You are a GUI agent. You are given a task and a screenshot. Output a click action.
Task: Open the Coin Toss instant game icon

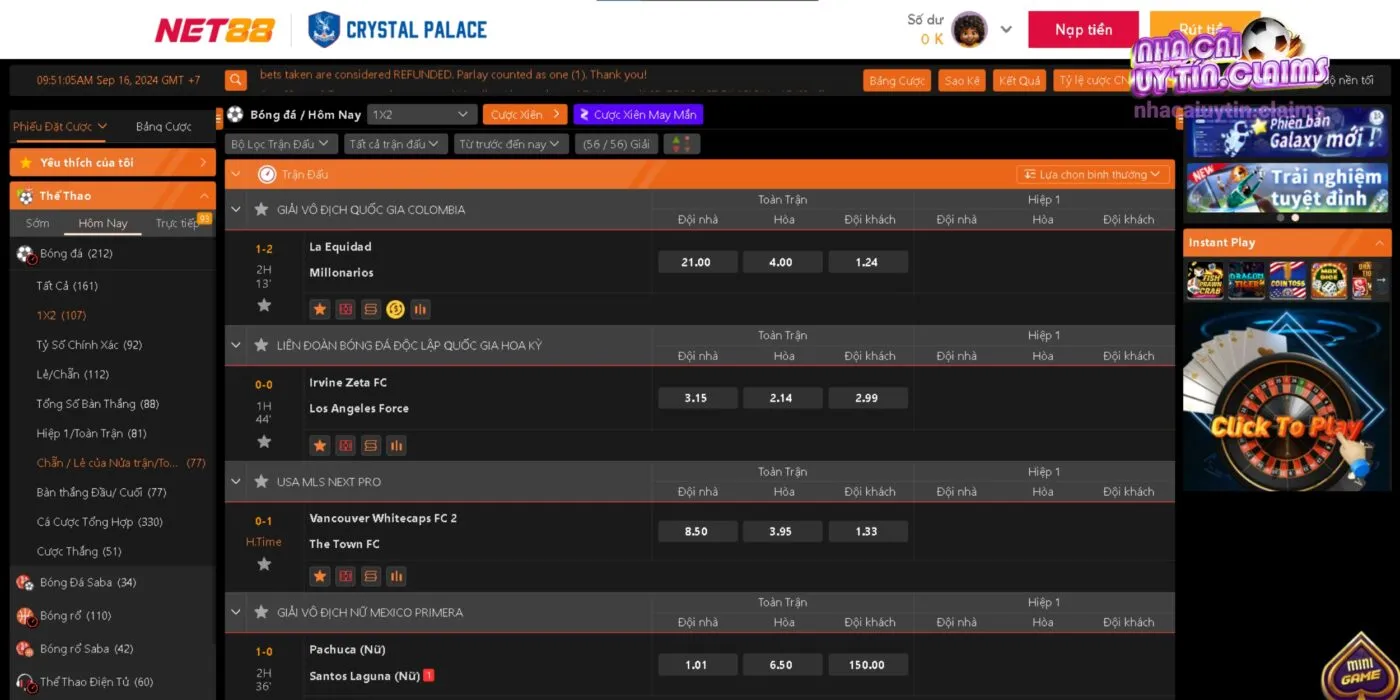tap(1287, 281)
